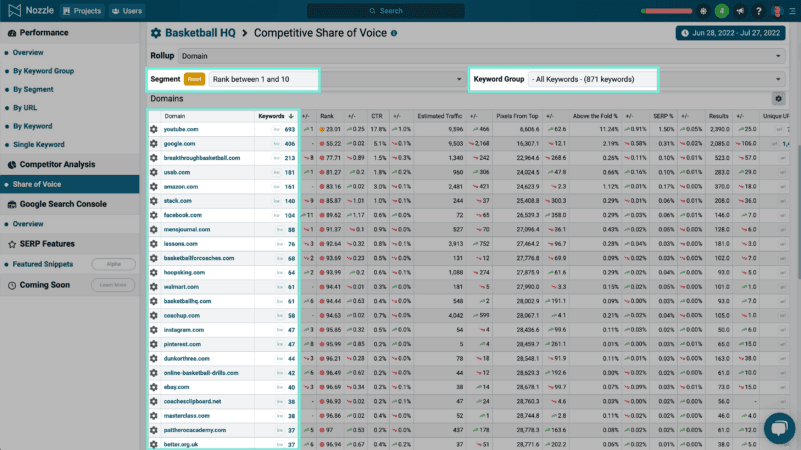Image resolution: width=801 pixels, height=450 pixels.
Task: Open the Users menu
Action: [127, 11]
